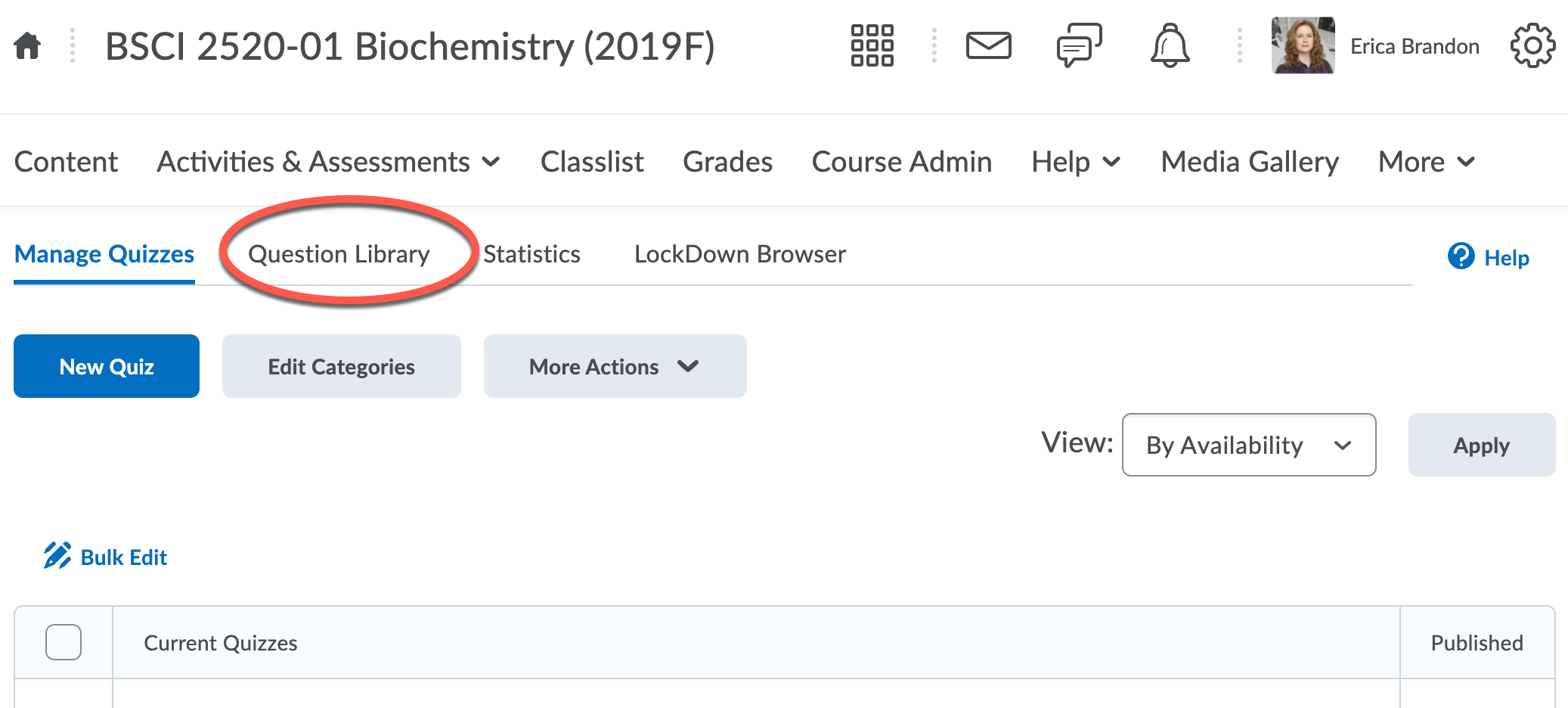Switch to the Question Library tab

tap(339, 254)
